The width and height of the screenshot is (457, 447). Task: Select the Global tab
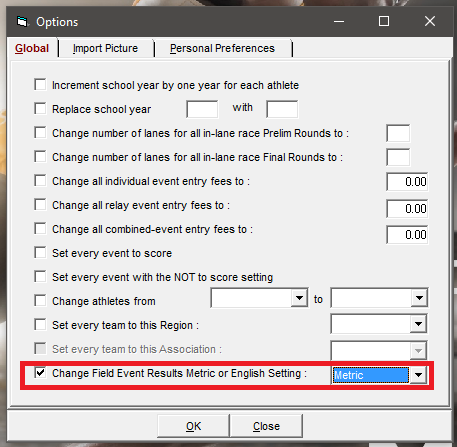32,48
